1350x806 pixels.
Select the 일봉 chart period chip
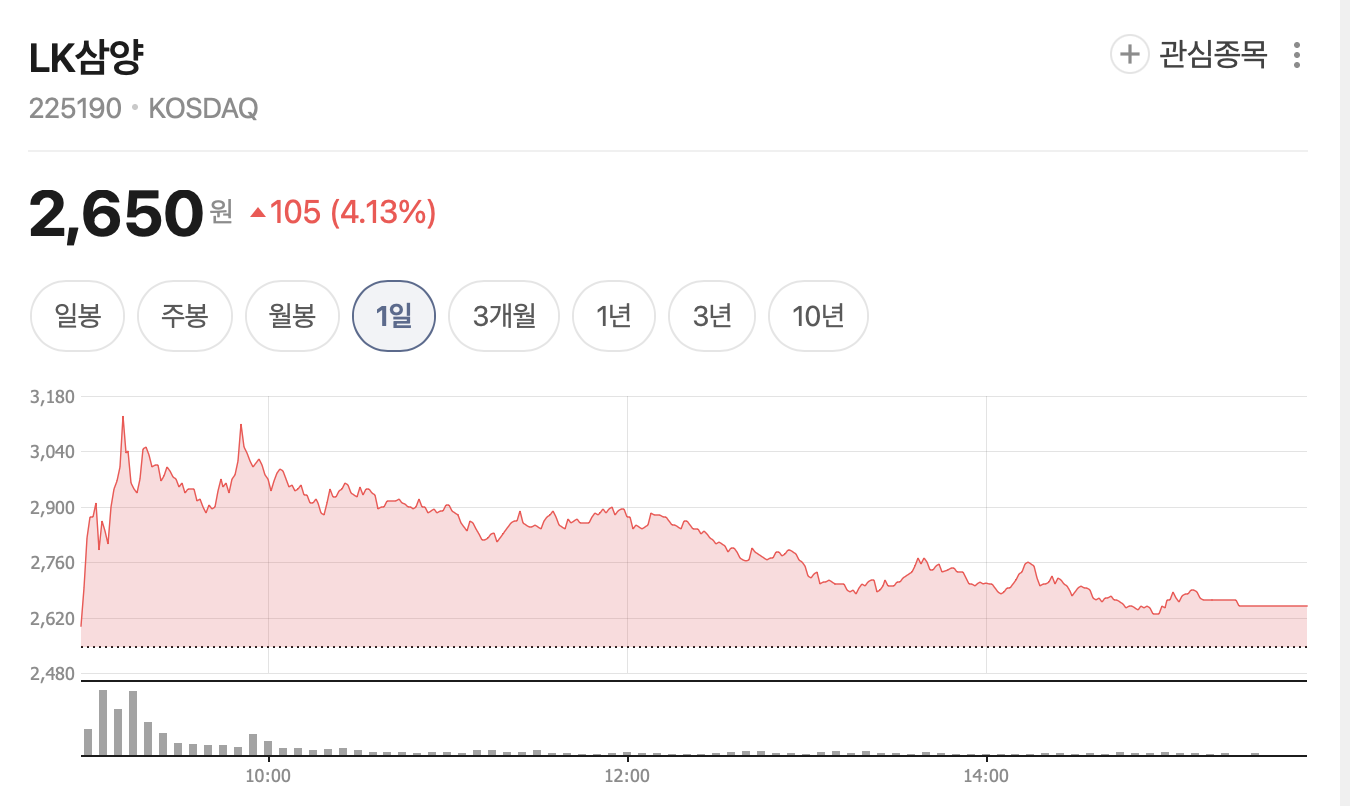click(x=77, y=315)
